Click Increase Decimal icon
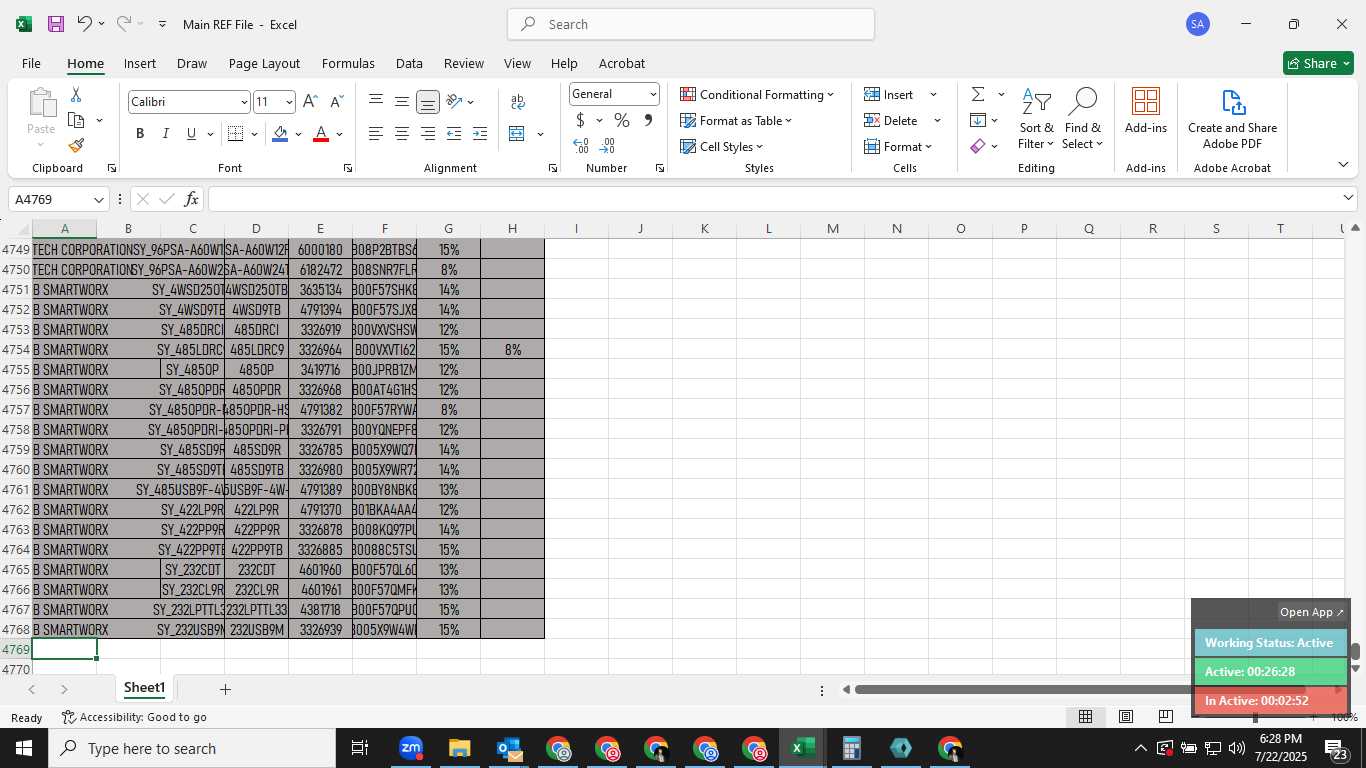The image size is (1366, 768). click(x=581, y=146)
